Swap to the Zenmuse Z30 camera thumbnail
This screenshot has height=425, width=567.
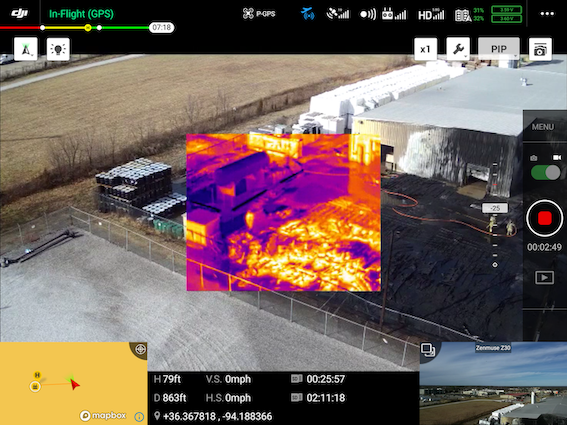click(x=493, y=383)
